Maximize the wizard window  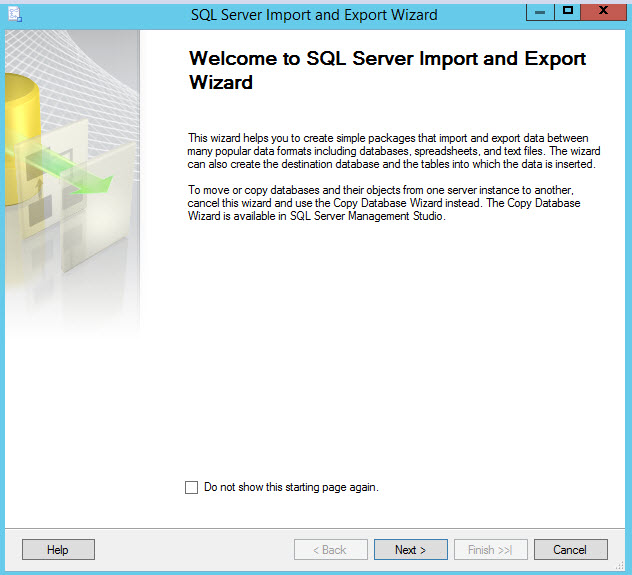click(568, 12)
